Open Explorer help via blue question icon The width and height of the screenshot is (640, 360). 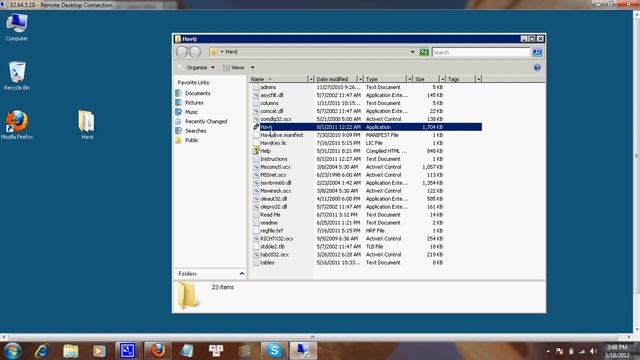(x=537, y=68)
